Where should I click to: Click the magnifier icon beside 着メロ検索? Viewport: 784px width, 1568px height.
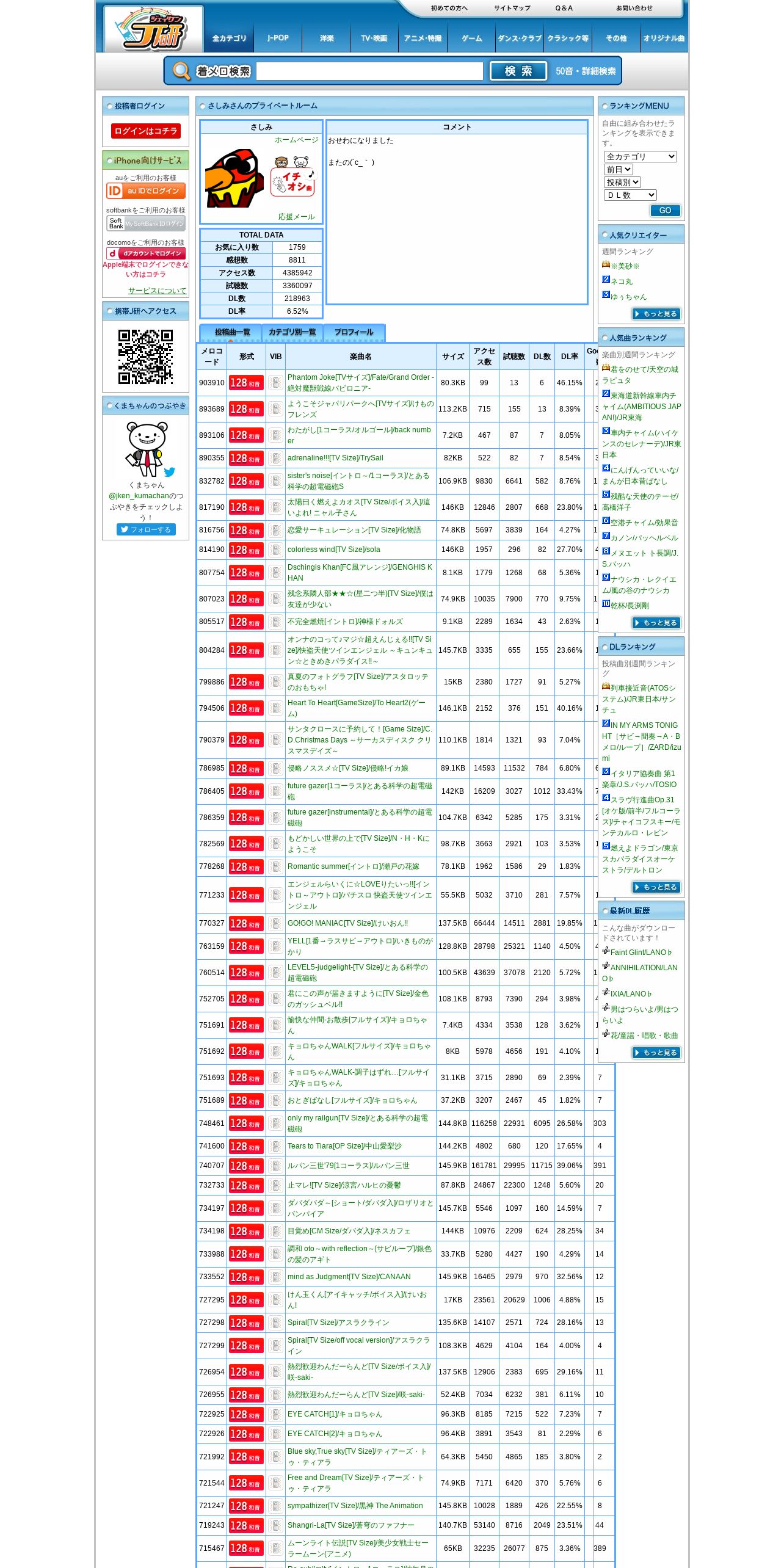[181, 71]
